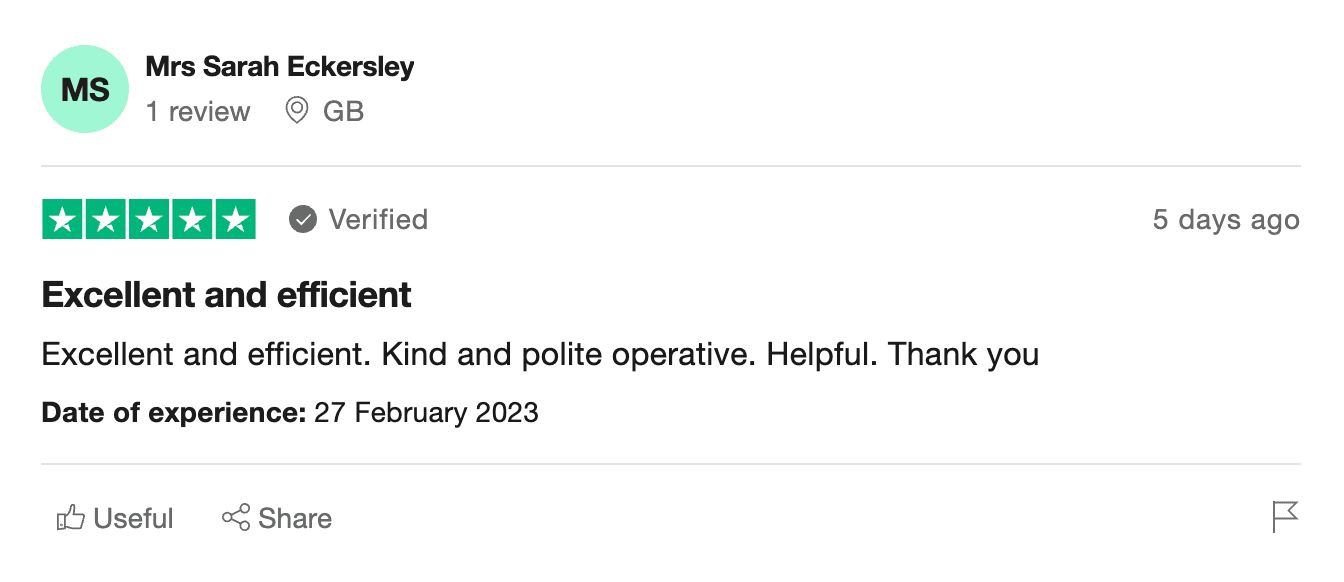Viewport: 1344px width, 582px height.
Task: Click the "Date of experience" line
Action: coord(290,412)
